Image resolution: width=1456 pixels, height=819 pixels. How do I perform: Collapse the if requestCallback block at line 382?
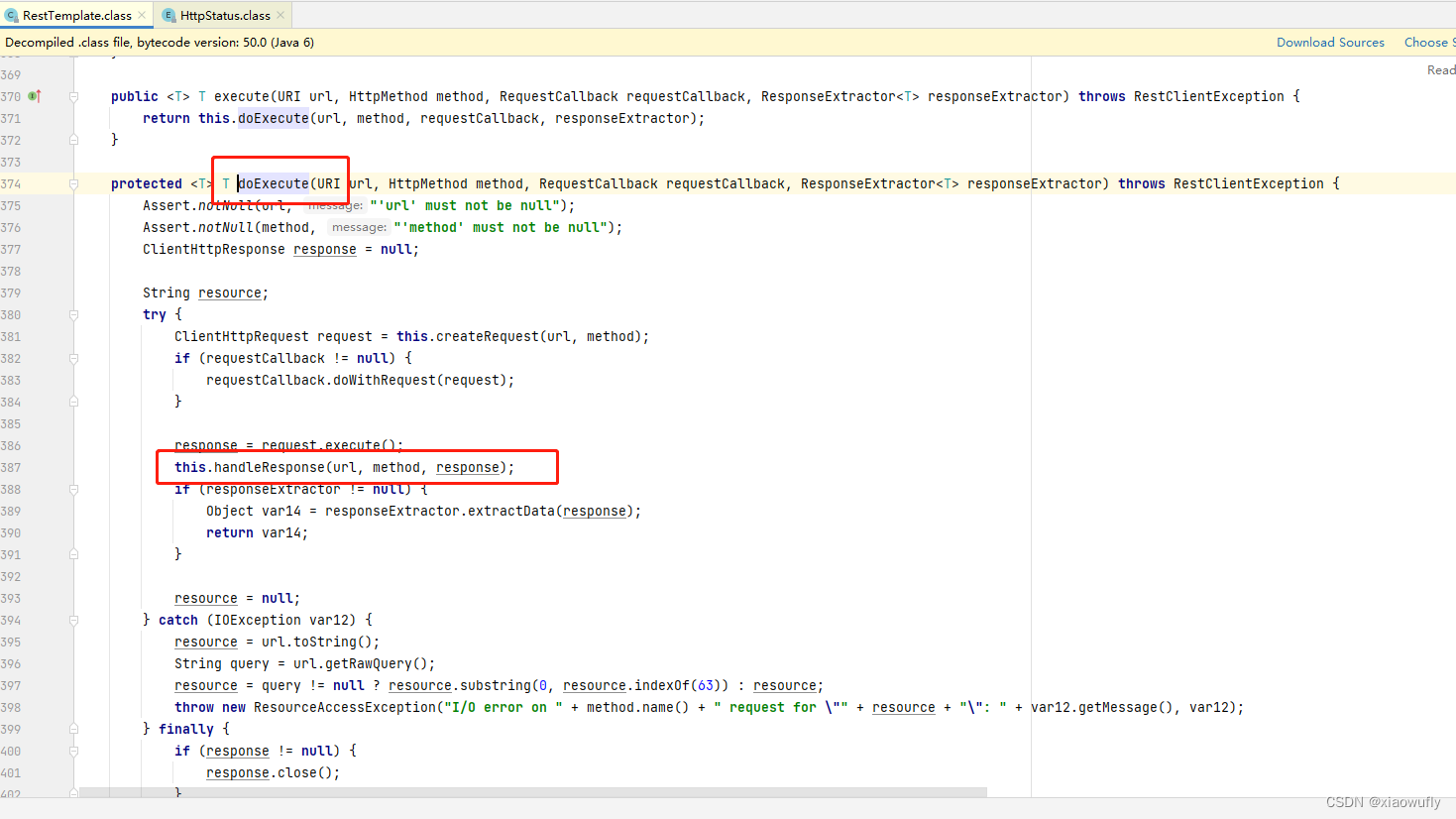pyautogui.click(x=72, y=358)
